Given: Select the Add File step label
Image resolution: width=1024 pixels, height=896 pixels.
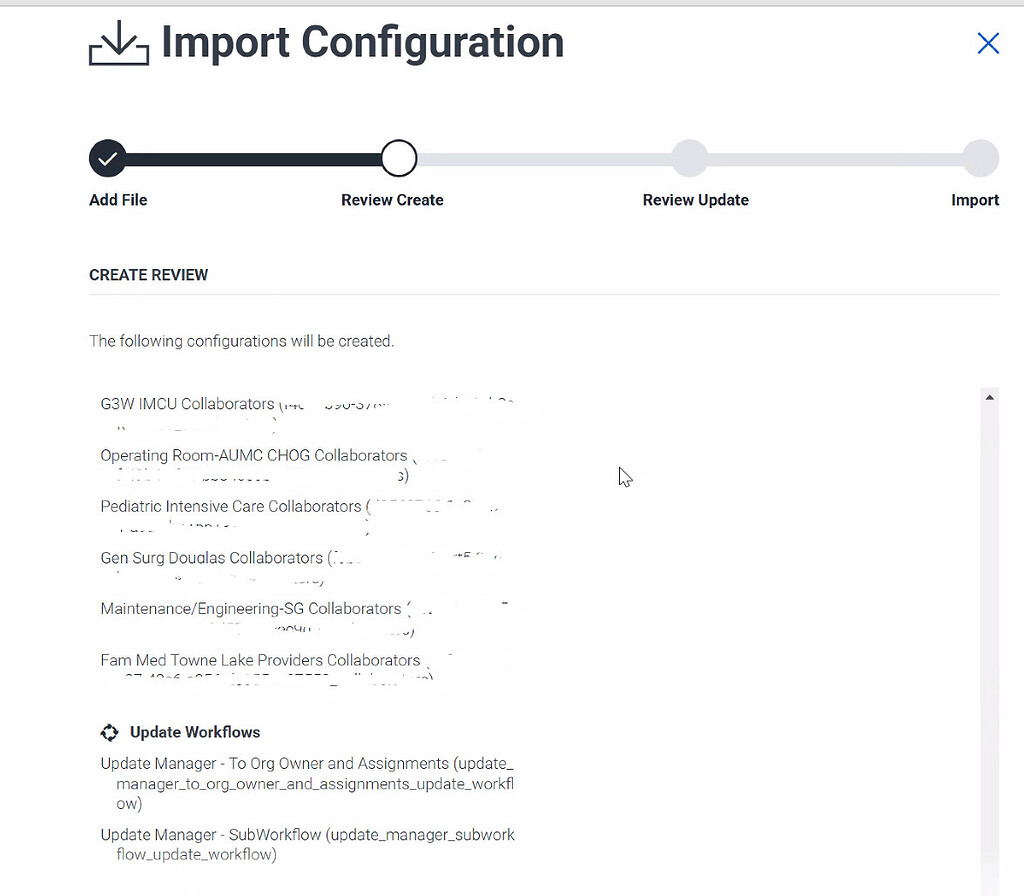Looking at the screenshot, I should coord(118,200).
